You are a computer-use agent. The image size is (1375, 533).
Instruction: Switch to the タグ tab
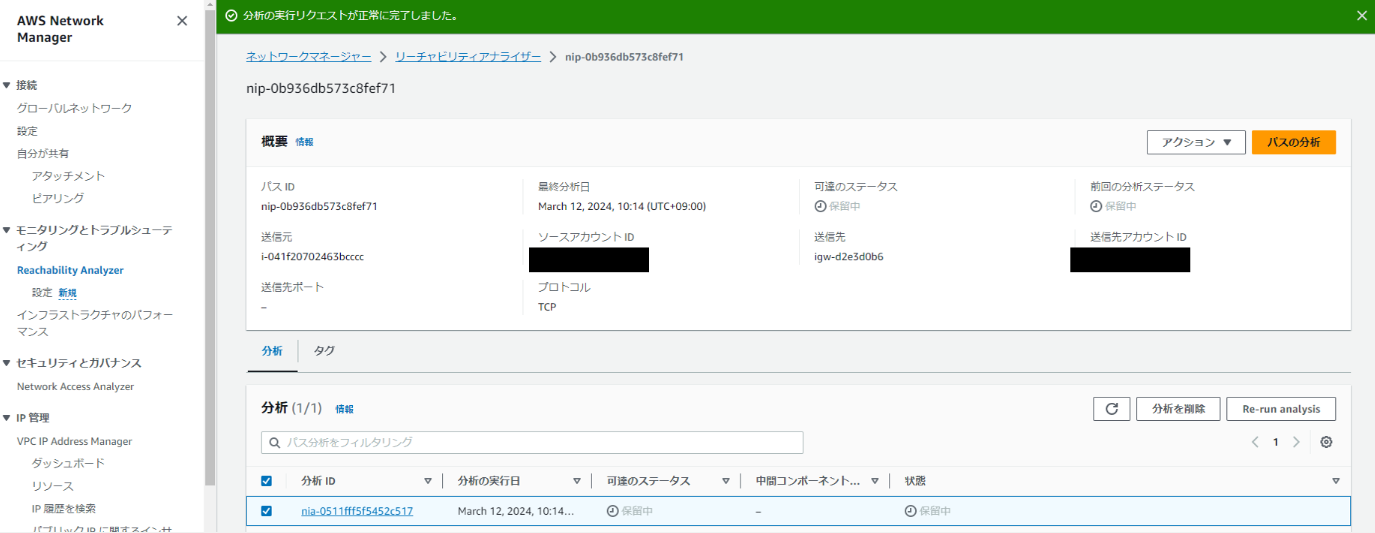point(324,351)
